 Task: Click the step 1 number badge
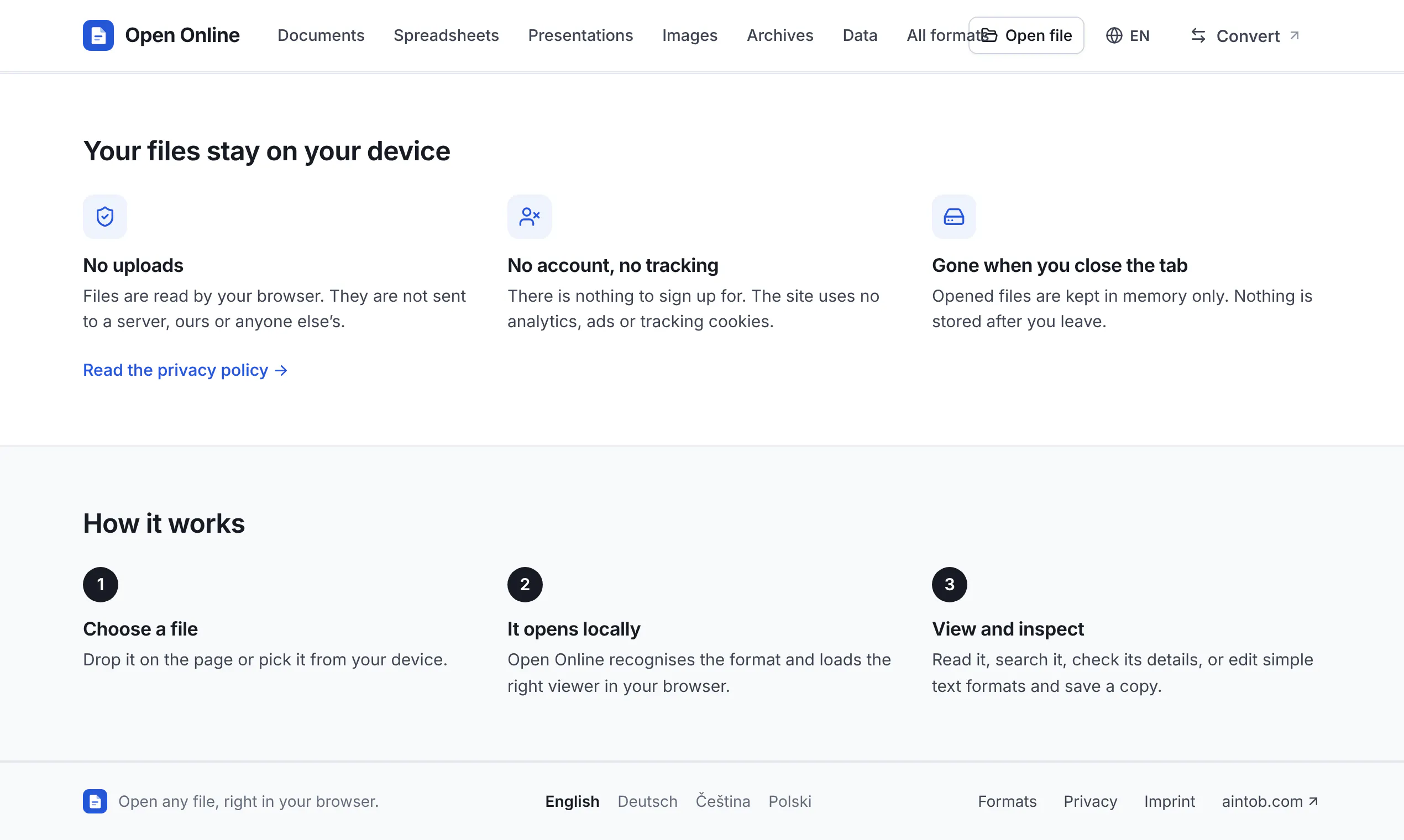(x=100, y=584)
